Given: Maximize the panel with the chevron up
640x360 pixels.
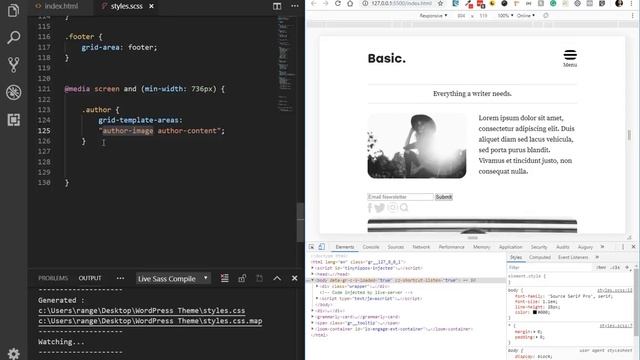Looking at the screenshot, I should tap(277, 278).
